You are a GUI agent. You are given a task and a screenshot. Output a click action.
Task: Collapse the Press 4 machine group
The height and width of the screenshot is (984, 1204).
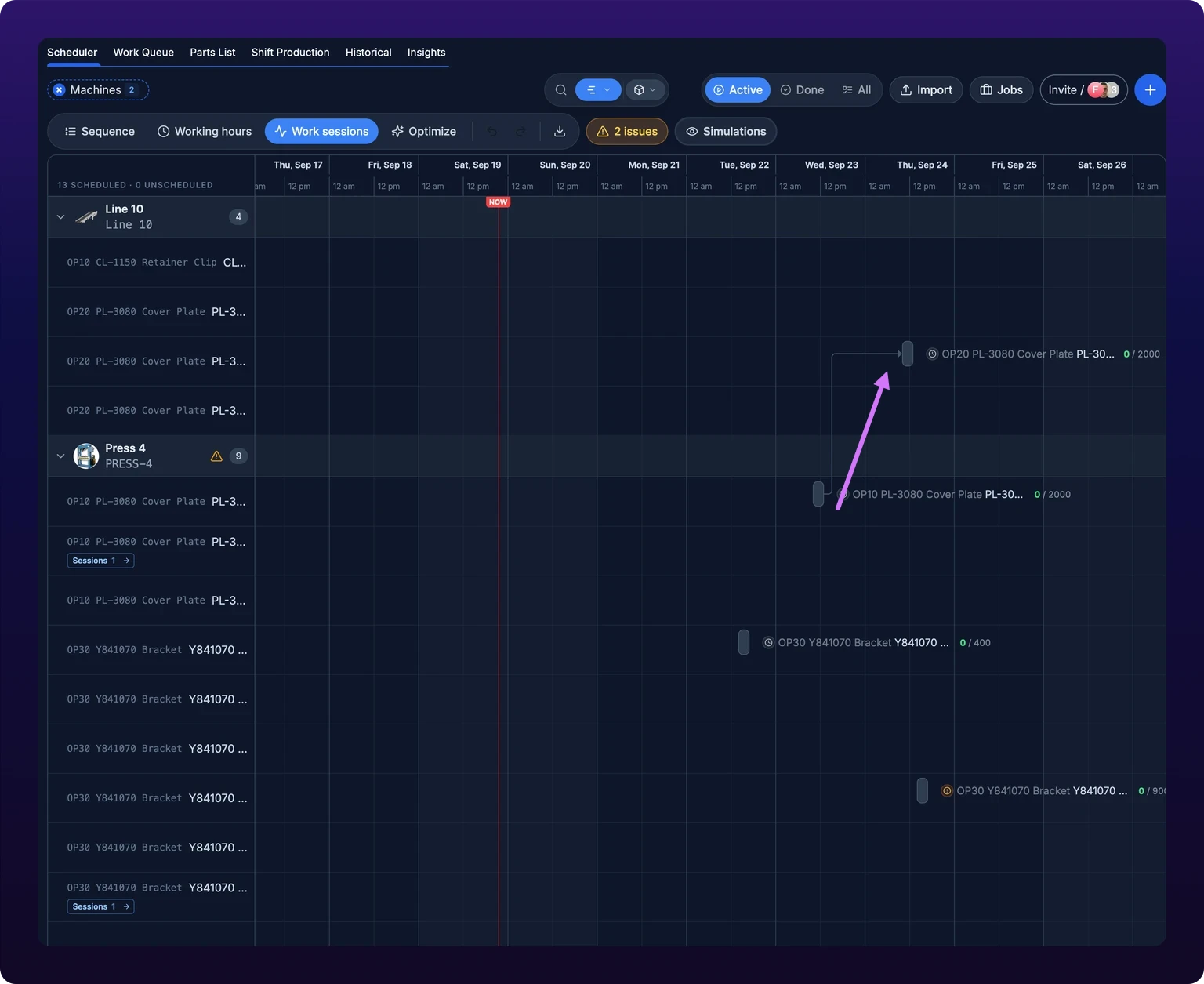click(60, 456)
